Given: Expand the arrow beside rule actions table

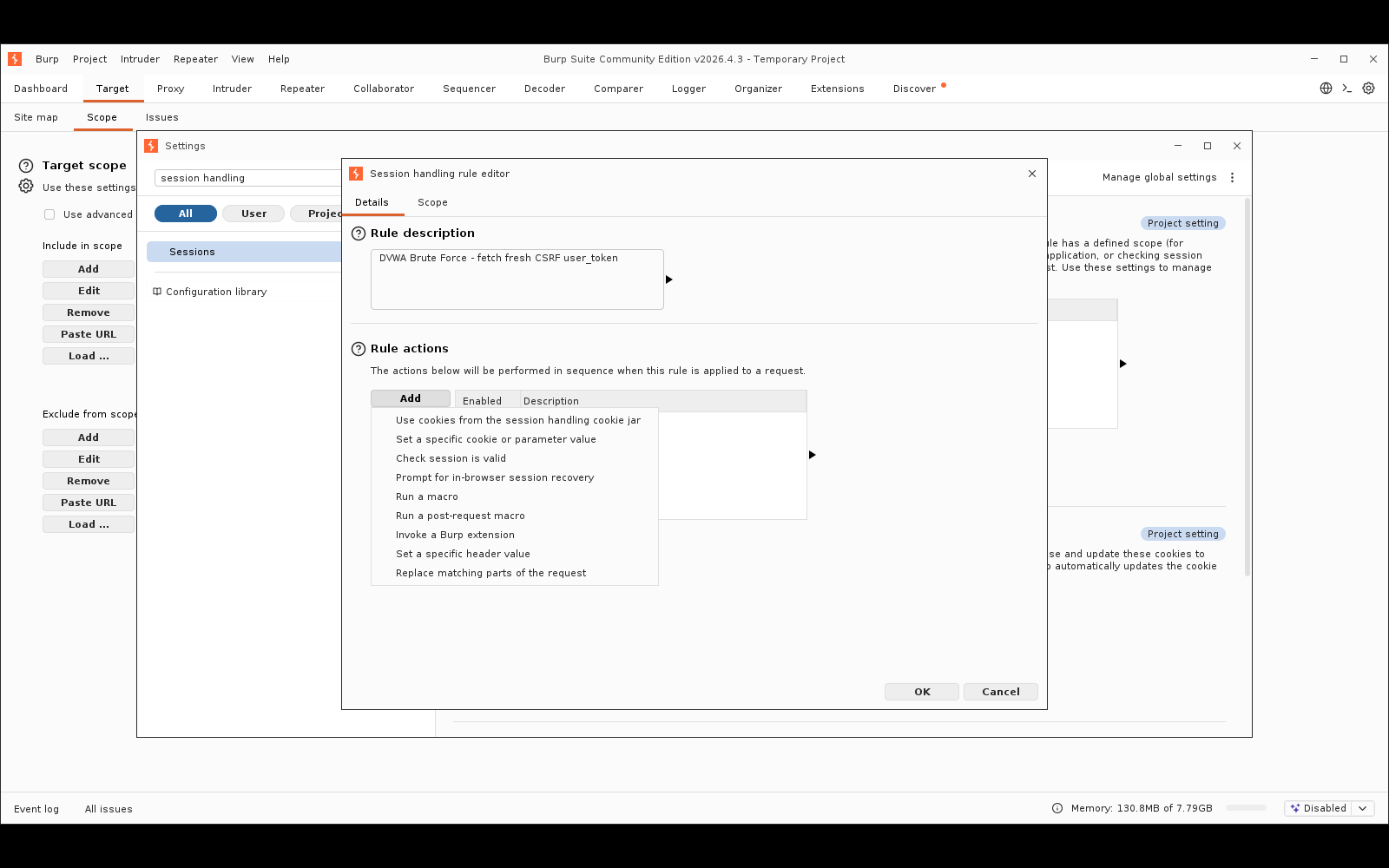Looking at the screenshot, I should pos(813,455).
